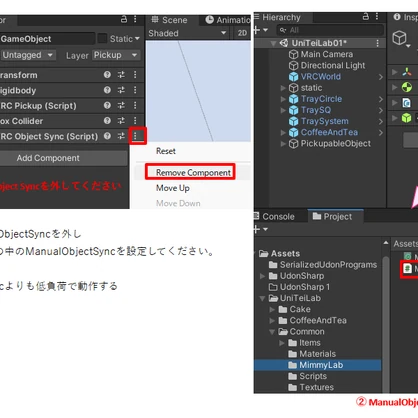Expand the Items folder in the Project
Viewport: 418px width, 418px height.
pos(282,343)
